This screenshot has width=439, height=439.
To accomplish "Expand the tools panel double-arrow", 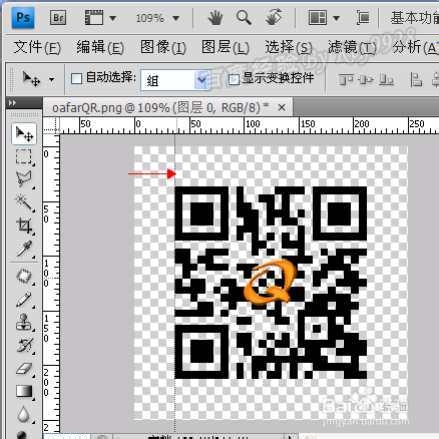I will point(12,103).
